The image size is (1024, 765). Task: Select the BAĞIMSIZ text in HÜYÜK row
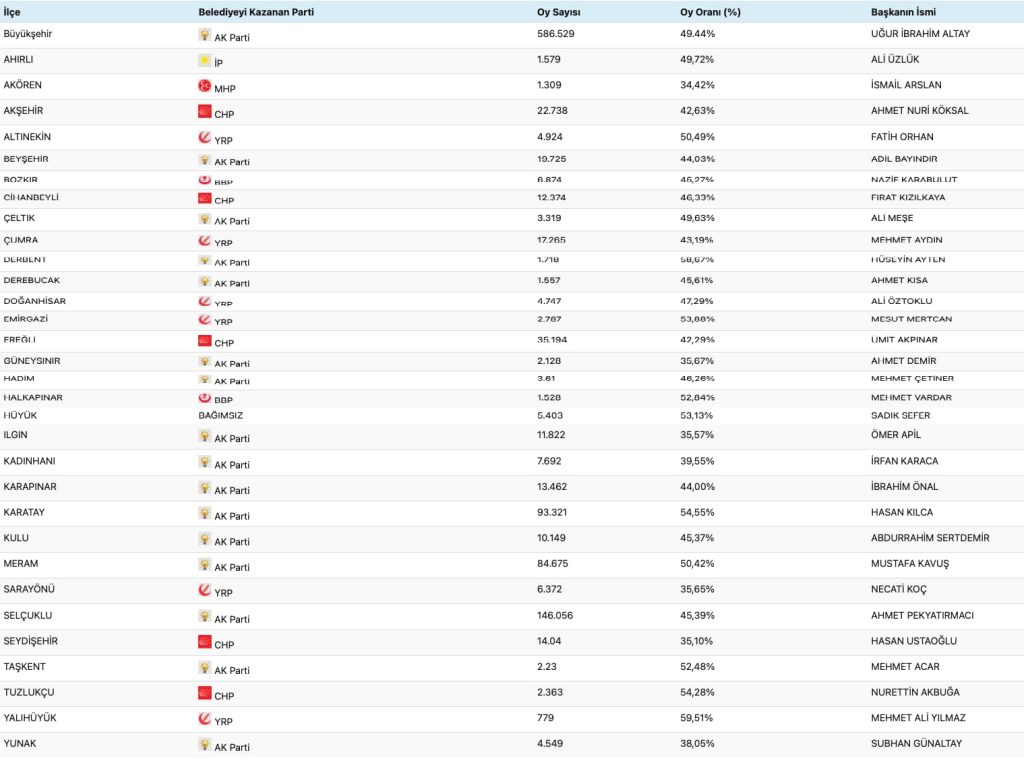[221, 415]
